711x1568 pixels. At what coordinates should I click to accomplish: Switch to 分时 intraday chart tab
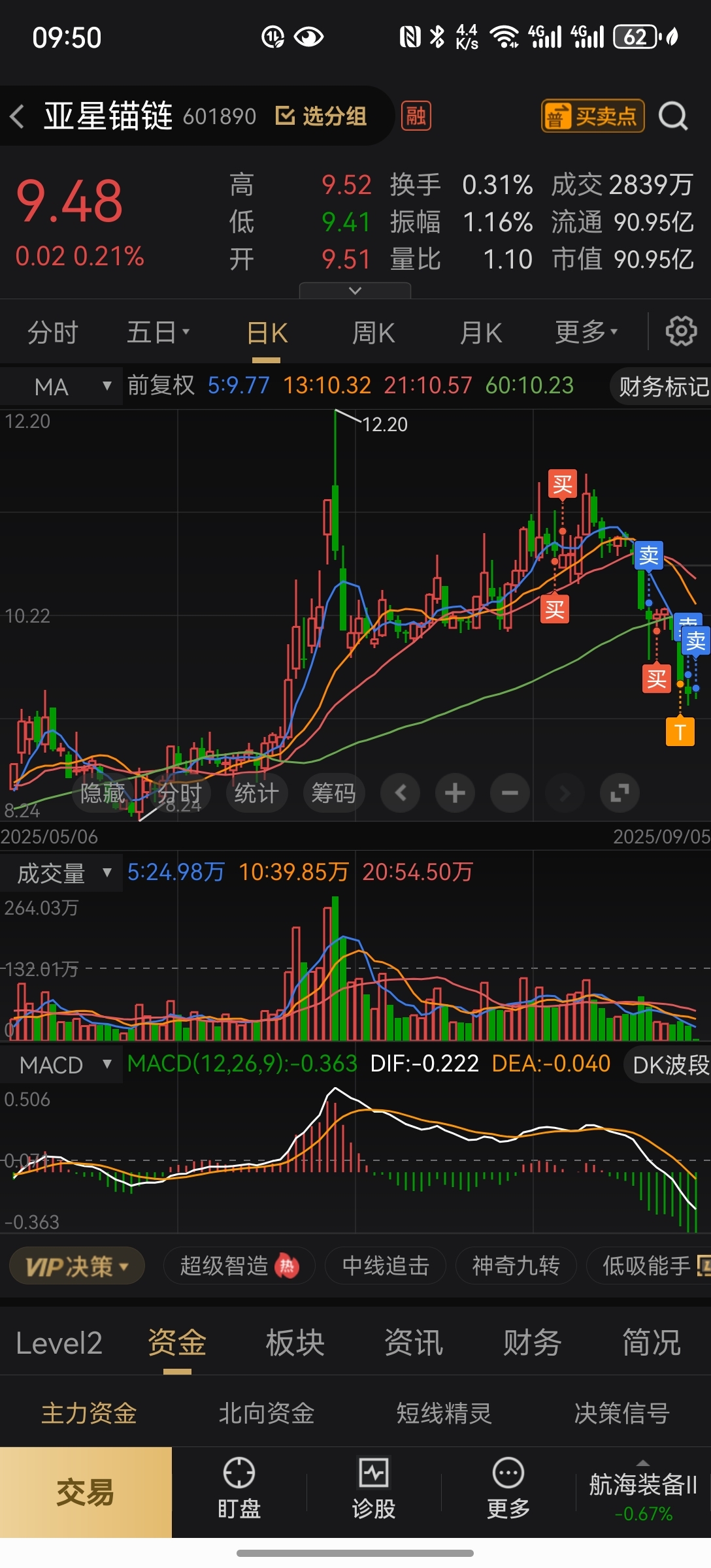(52, 333)
